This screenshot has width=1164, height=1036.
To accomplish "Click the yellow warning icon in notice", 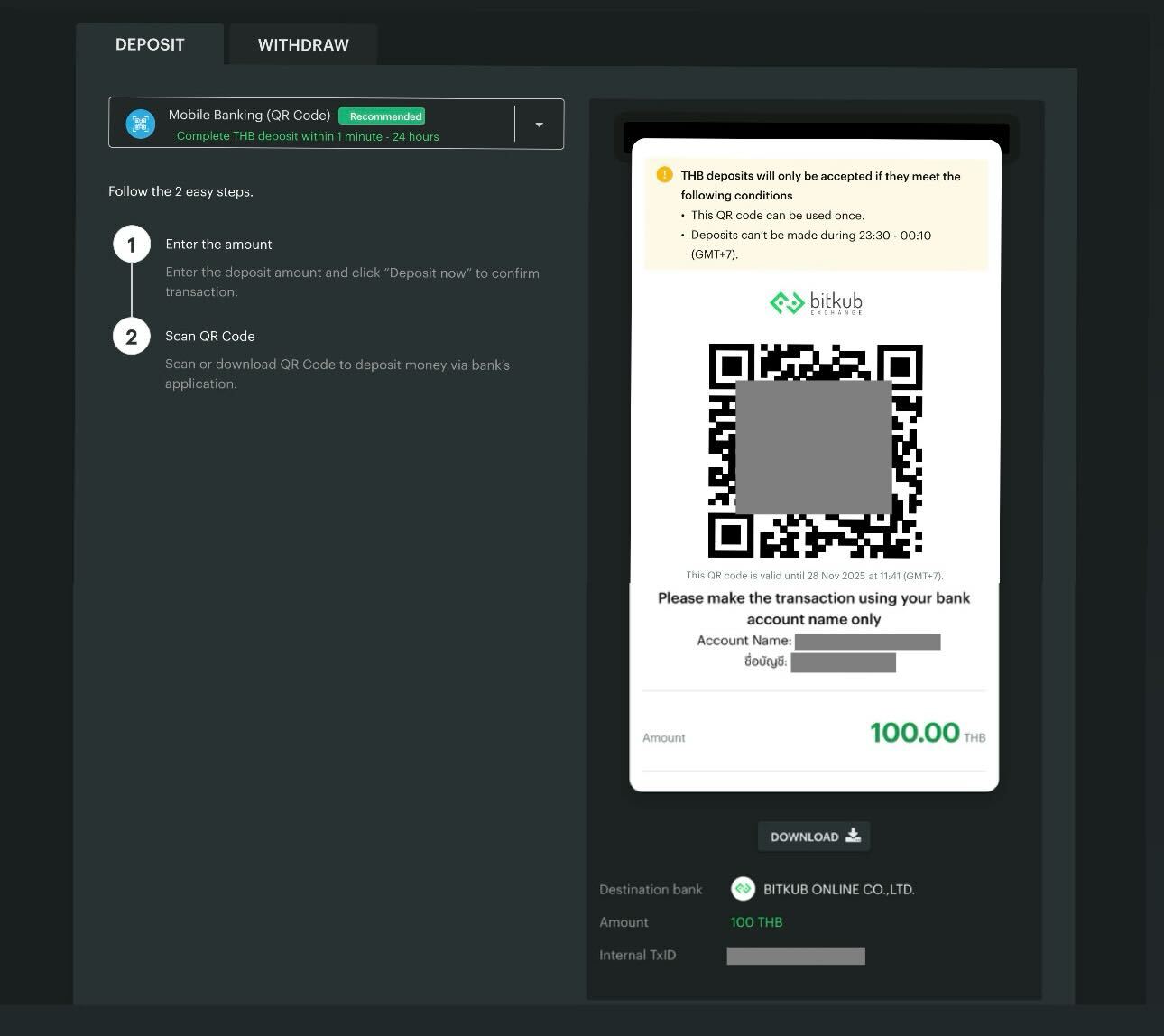I will point(664,175).
